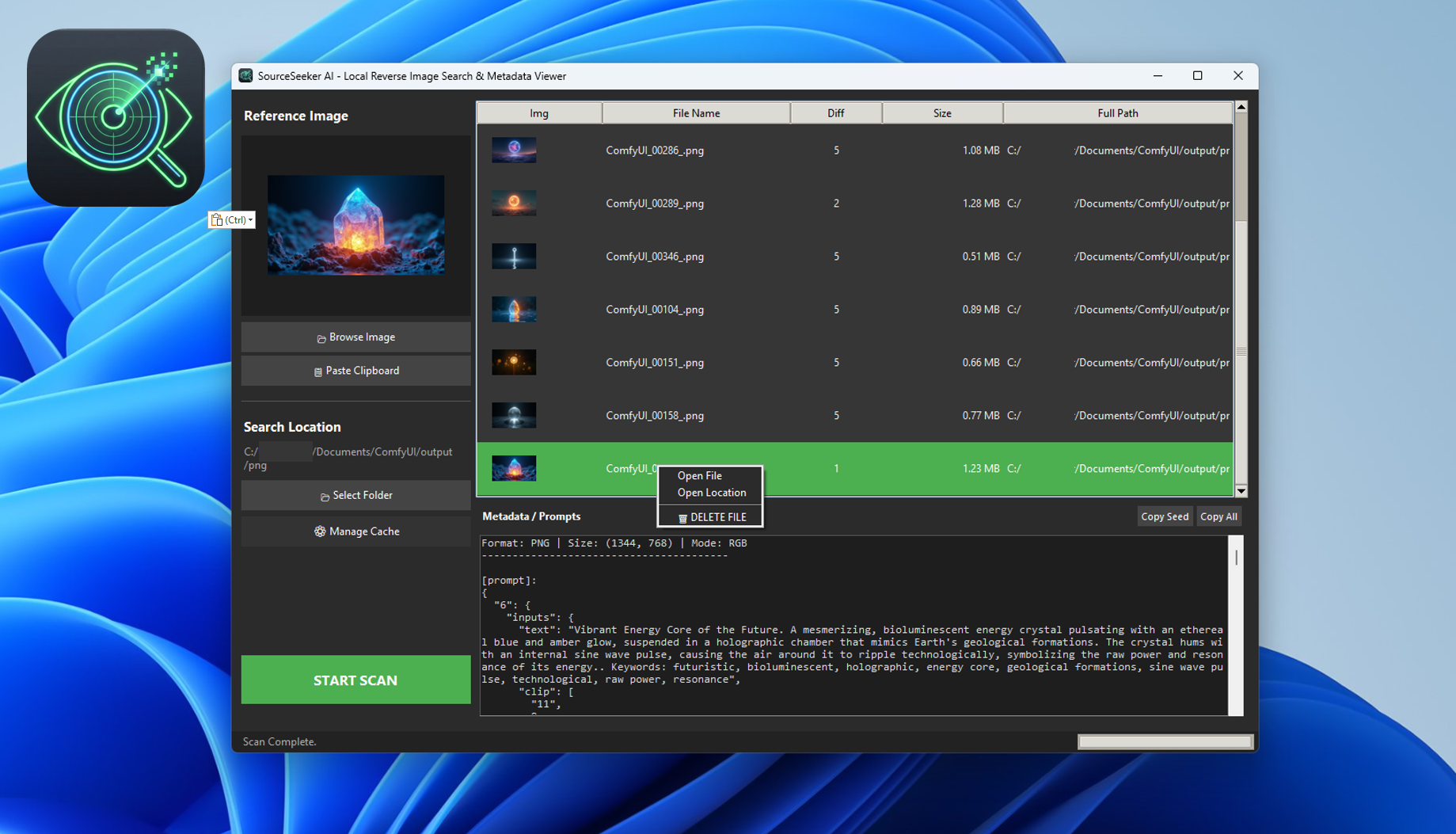Screen dimensions: 1456x834
Task: Choose DELETE FILE from the context menu
Action: pos(718,517)
